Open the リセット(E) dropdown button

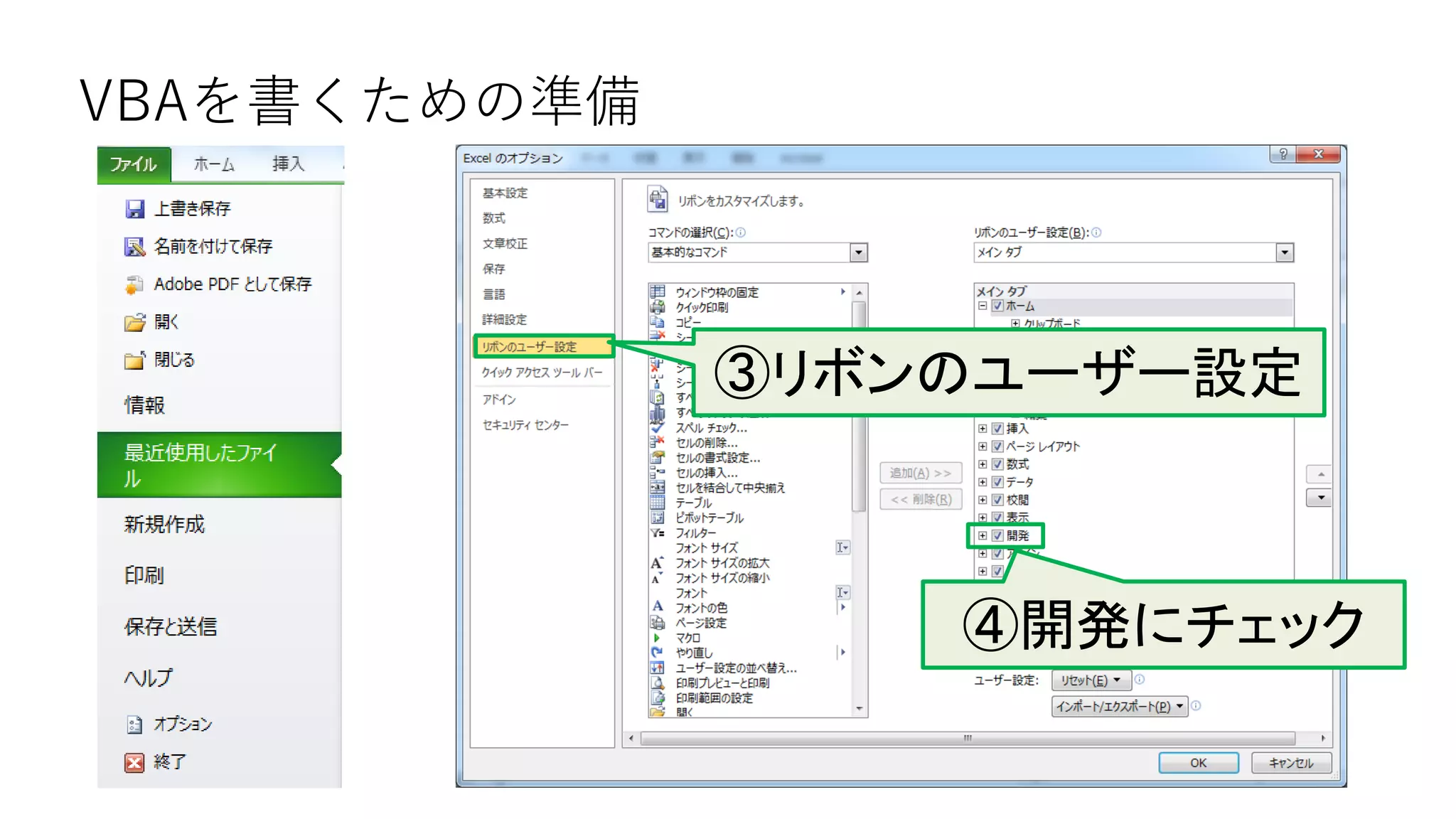point(1091,680)
